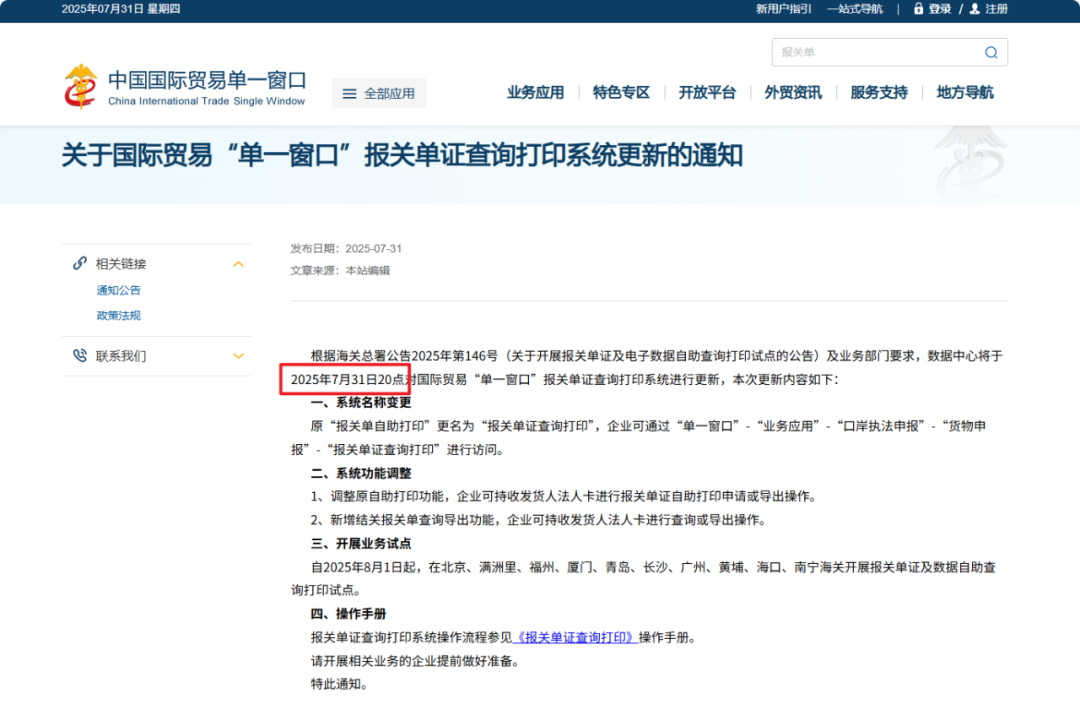Expand the 联系我们 section
This screenshot has width=1080, height=704.
238,355
